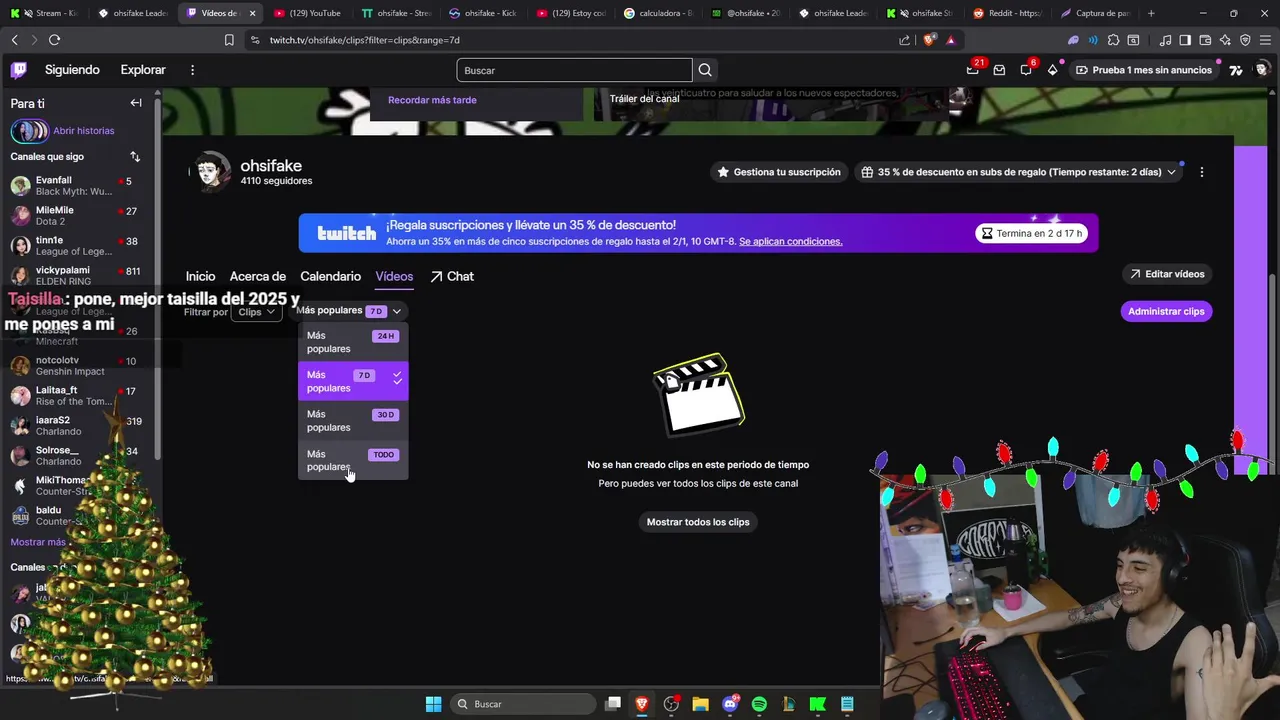Click the Twitch Buscar search field
Image resolution: width=1280 pixels, height=720 pixels.
pyautogui.click(x=574, y=70)
